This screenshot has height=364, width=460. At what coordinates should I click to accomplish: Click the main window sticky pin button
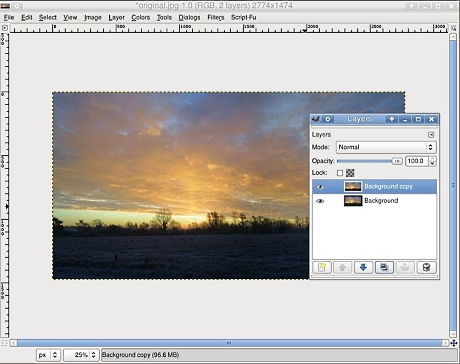(17, 6)
